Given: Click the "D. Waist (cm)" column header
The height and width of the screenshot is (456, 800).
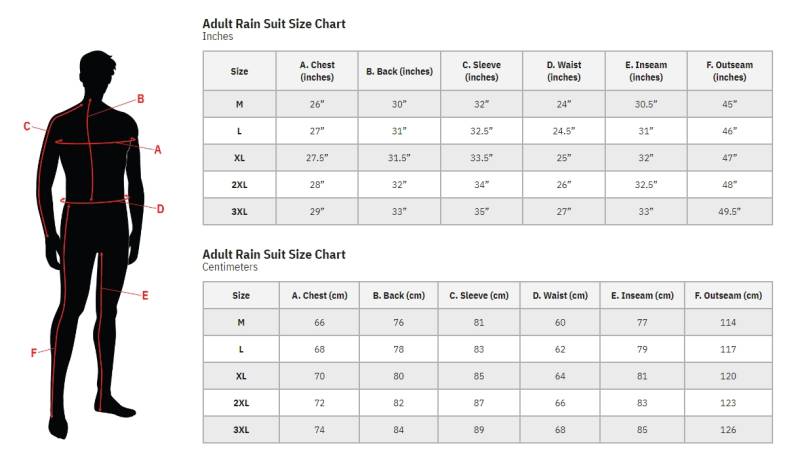Looking at the screenshot, I should pyautogui.click(x=562, y=295).
